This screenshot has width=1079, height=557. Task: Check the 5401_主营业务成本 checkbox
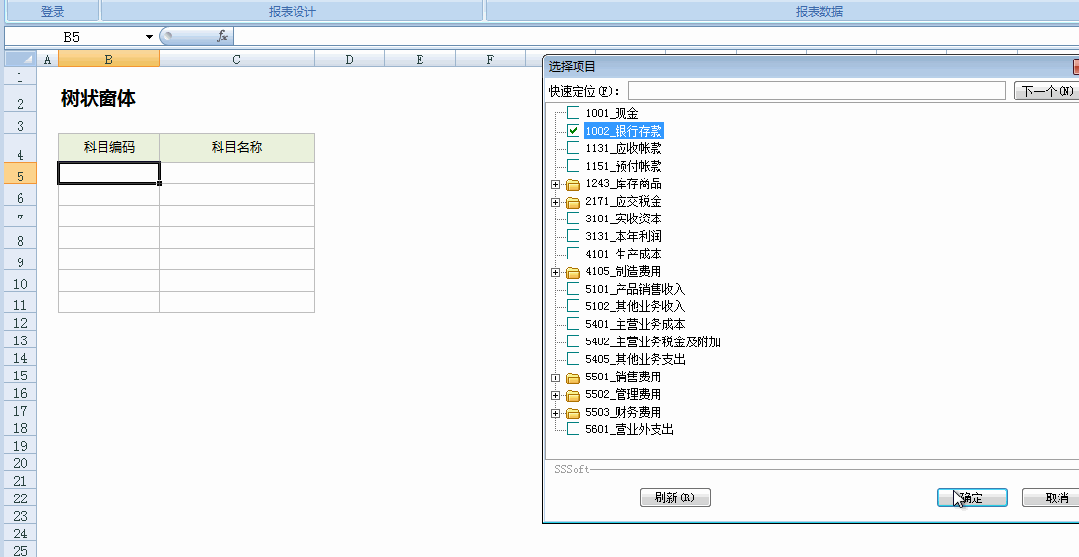coord(573,324)
